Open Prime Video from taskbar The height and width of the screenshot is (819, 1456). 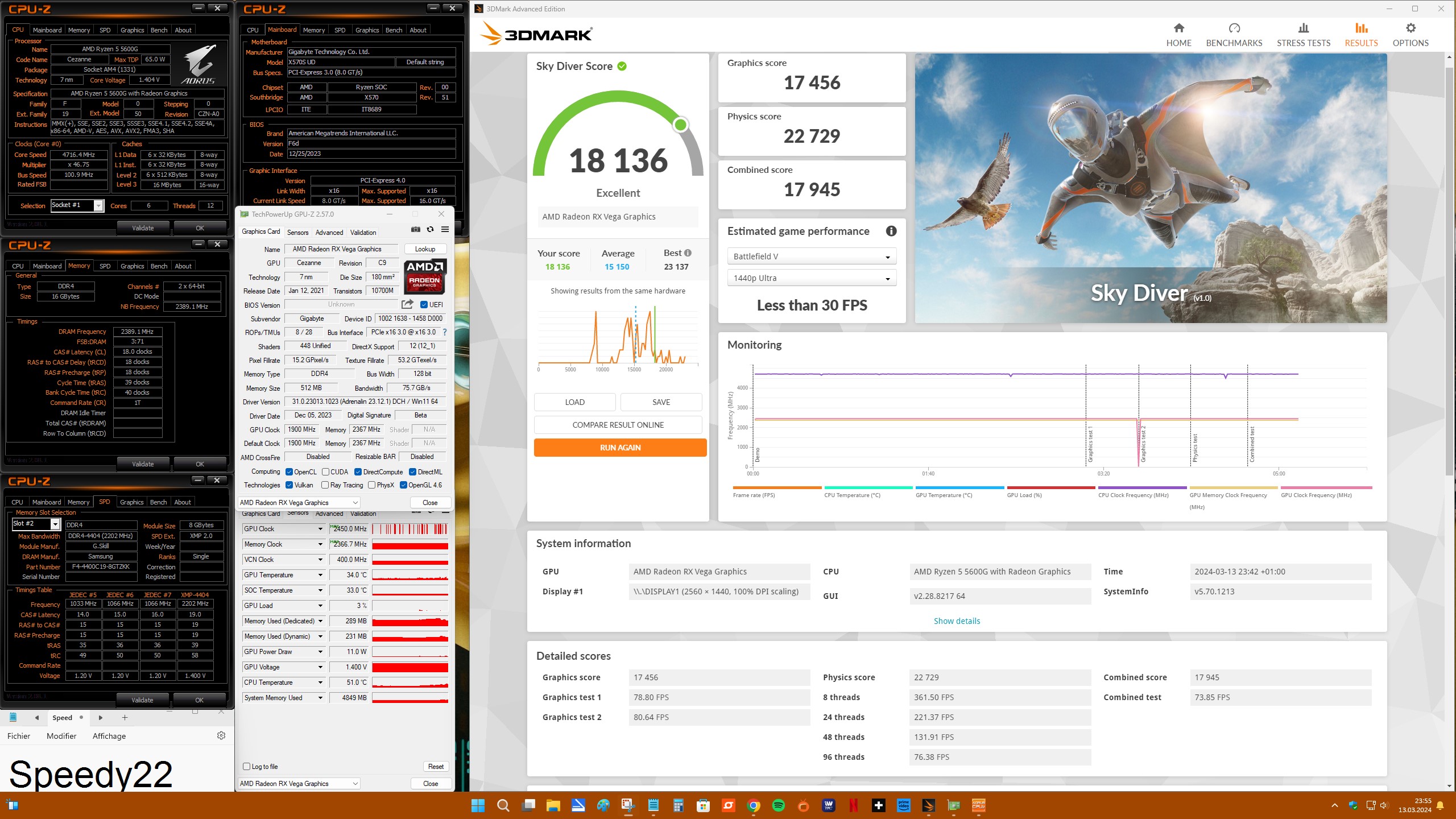(904, 805)
